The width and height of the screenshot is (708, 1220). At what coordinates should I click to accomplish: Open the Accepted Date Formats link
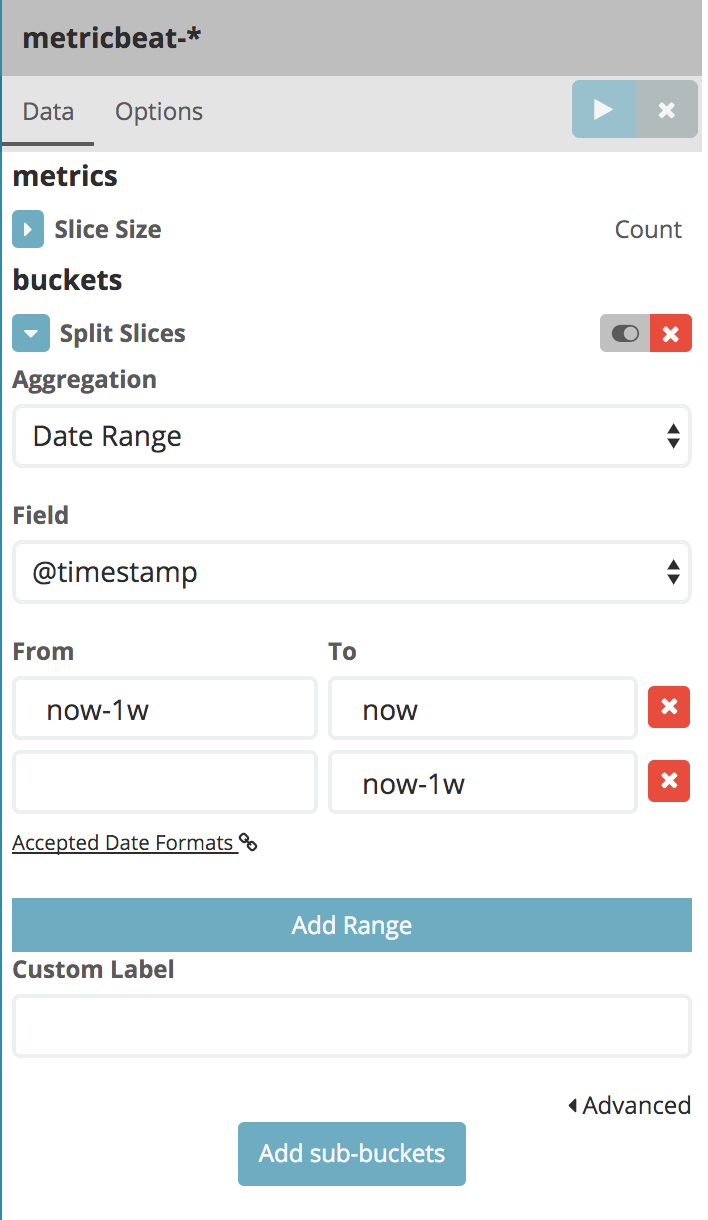pyautogui.click(x=122, y=843)
